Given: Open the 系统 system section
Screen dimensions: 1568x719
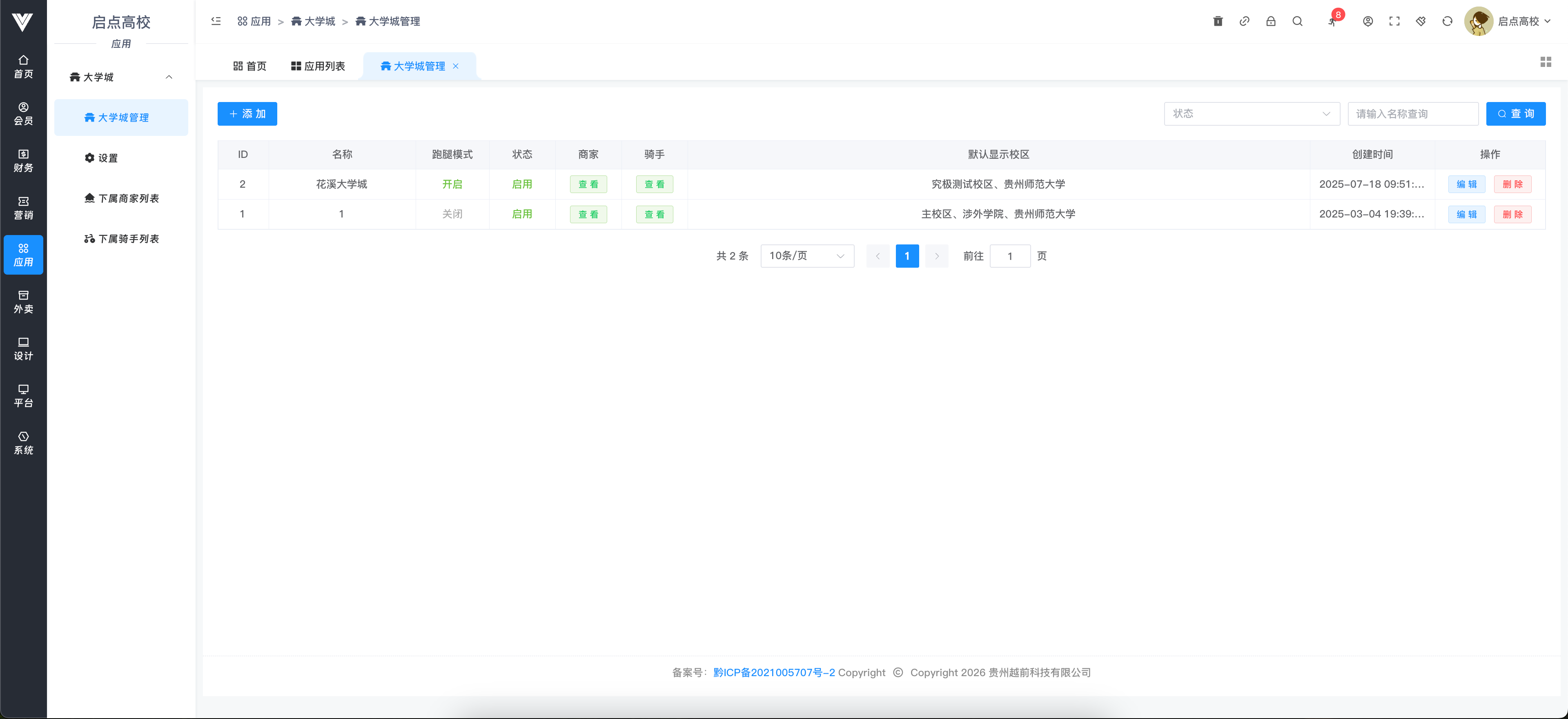Looking at the screenshot, I should coord(23,443).
